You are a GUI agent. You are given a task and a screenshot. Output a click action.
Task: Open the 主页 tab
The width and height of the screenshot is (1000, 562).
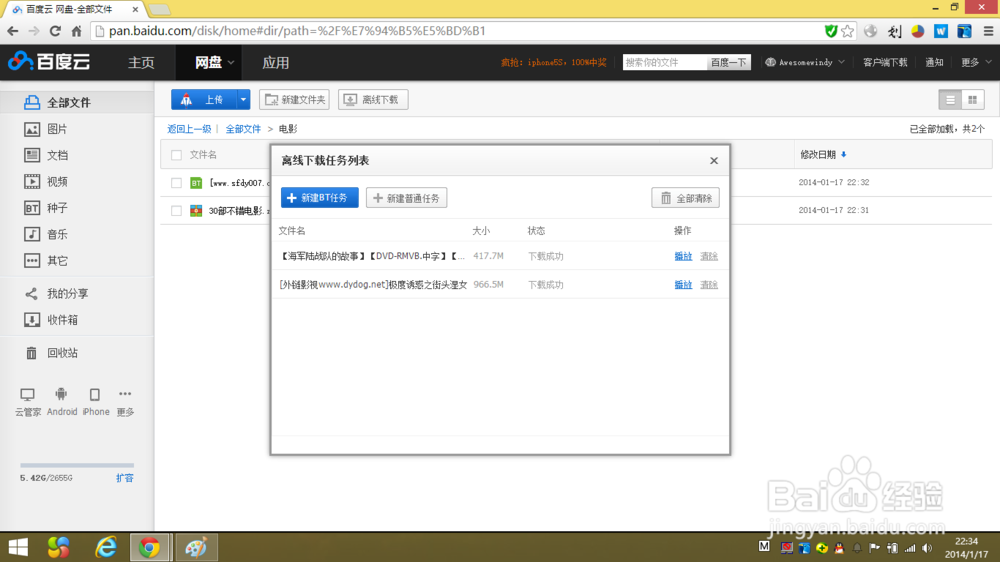[141, 63]
